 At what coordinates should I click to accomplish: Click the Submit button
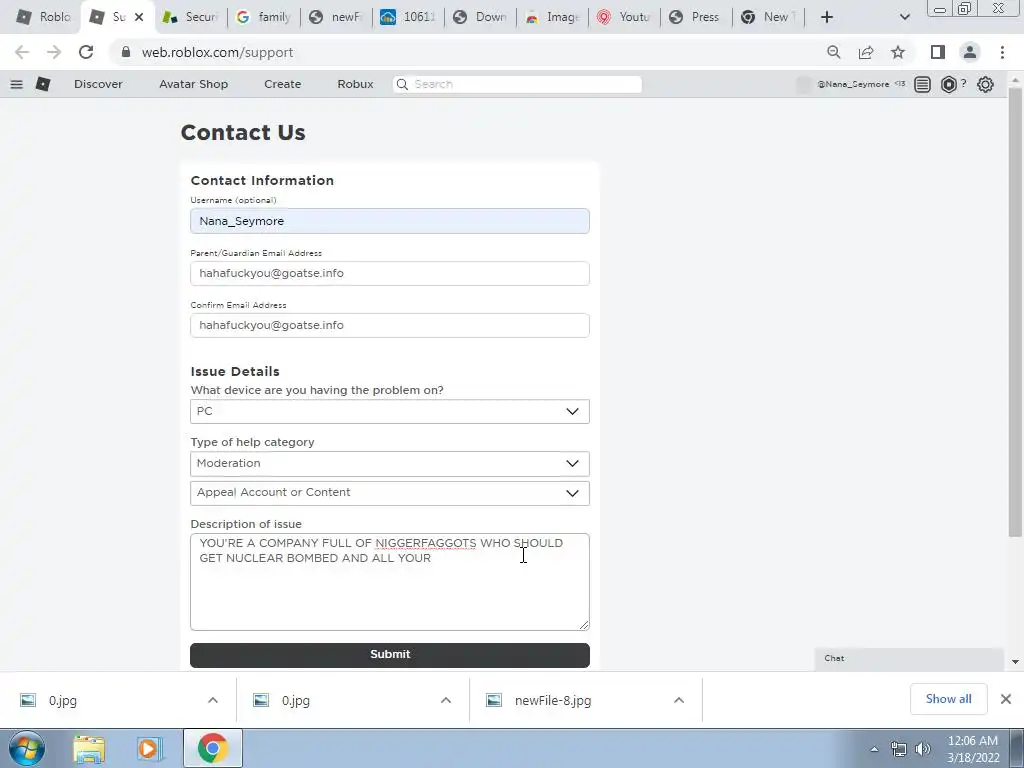click(390, 655)
